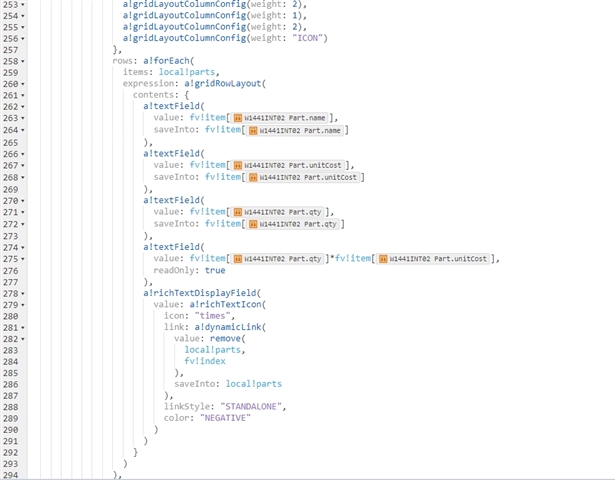
Task: Click the "ICON" weight string on line 256
Action: pos(308,38)
